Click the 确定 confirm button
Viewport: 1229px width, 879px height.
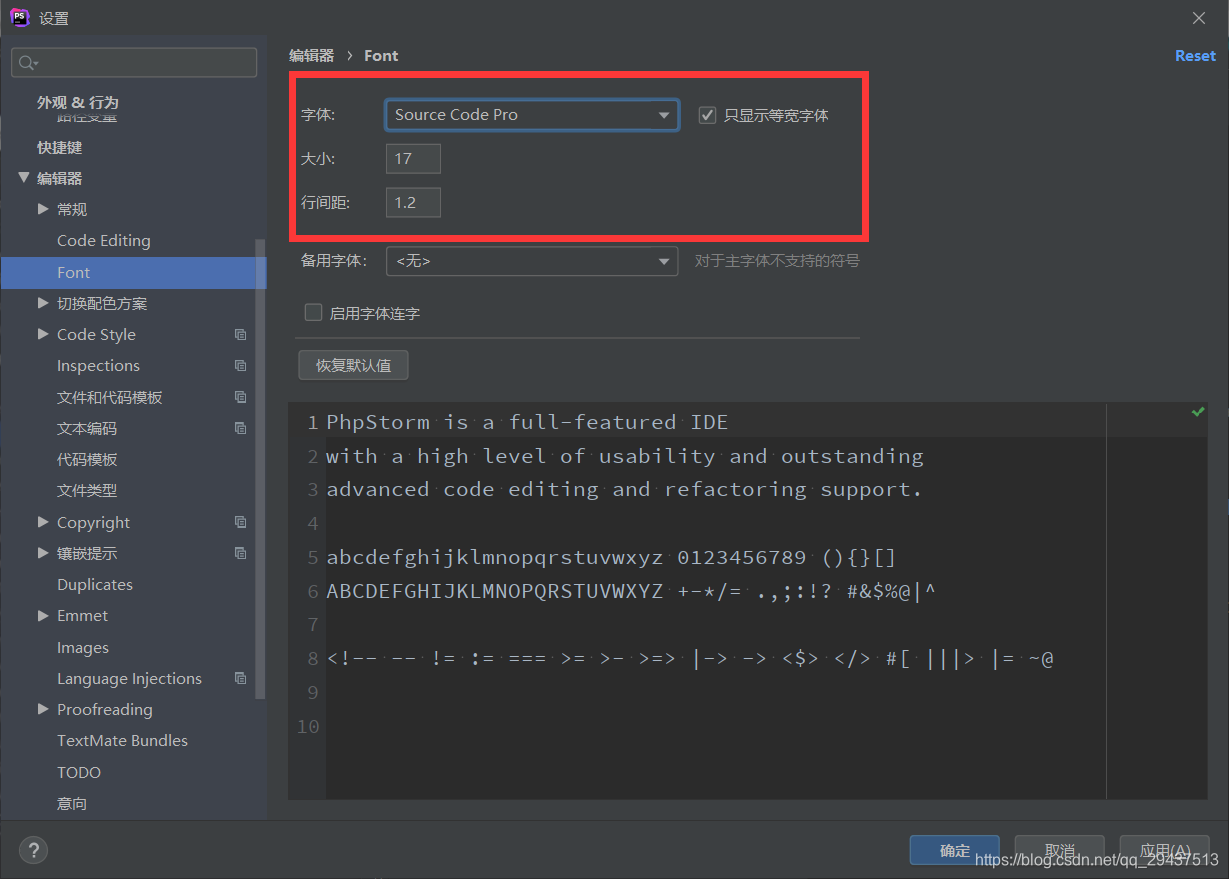[955, 851]
